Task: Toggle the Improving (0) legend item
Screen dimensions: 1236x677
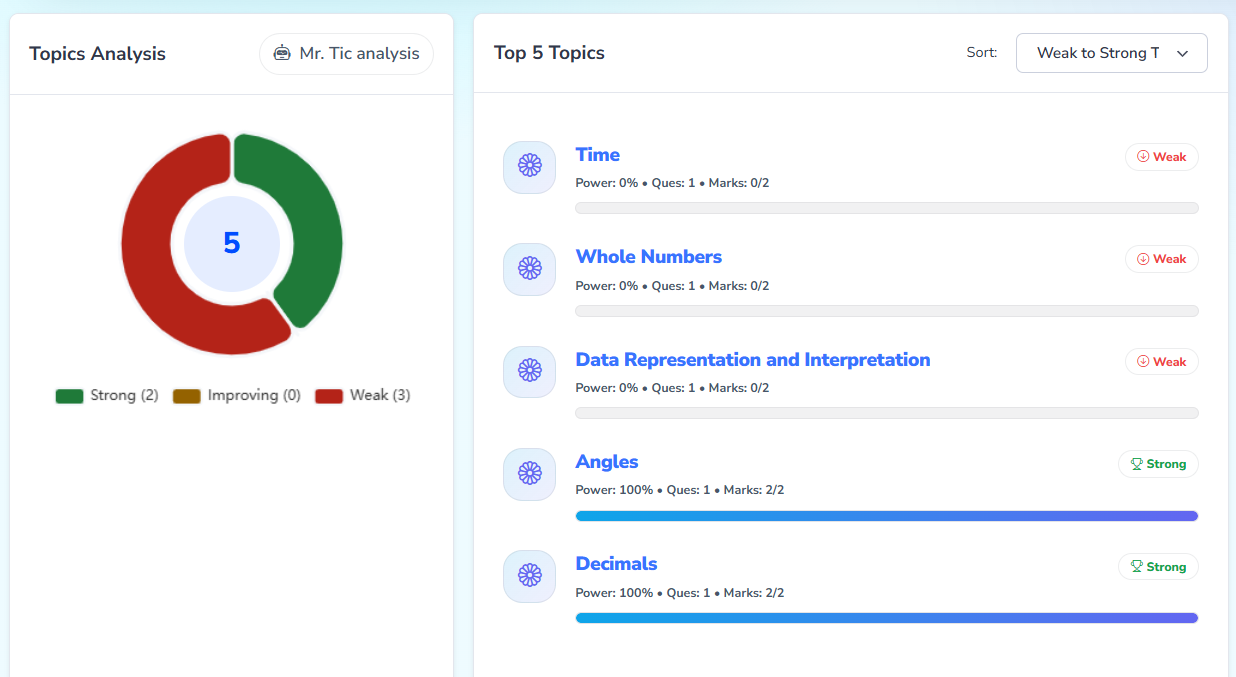Action: [x=237, y=395]
